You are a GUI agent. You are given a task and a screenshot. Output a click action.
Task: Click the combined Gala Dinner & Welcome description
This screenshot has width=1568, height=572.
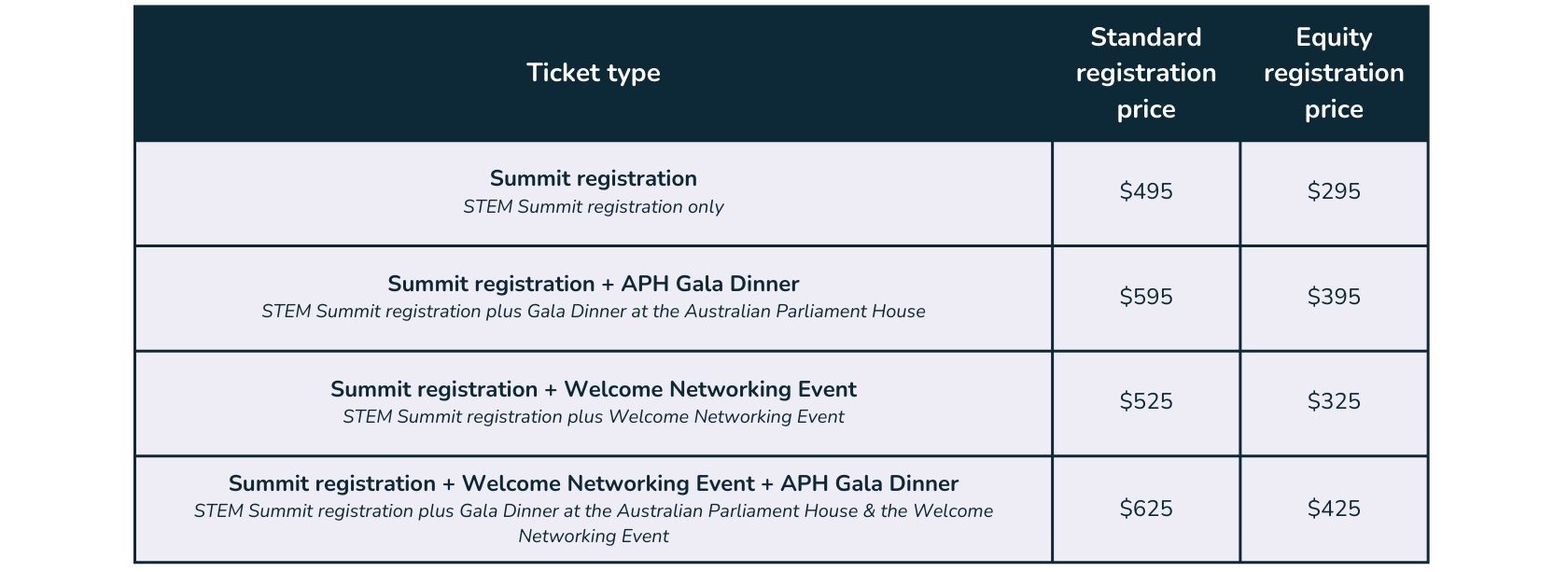point(594,523)
